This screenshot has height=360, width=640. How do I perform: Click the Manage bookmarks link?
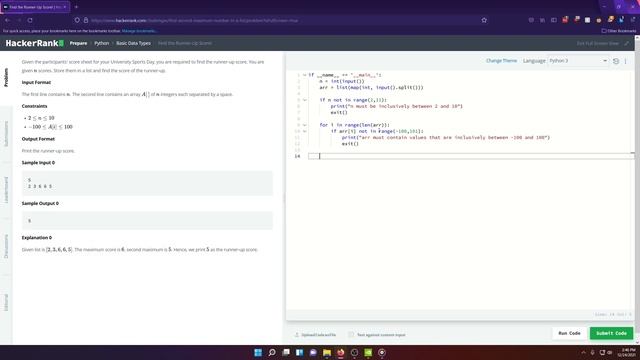(139, 31)
